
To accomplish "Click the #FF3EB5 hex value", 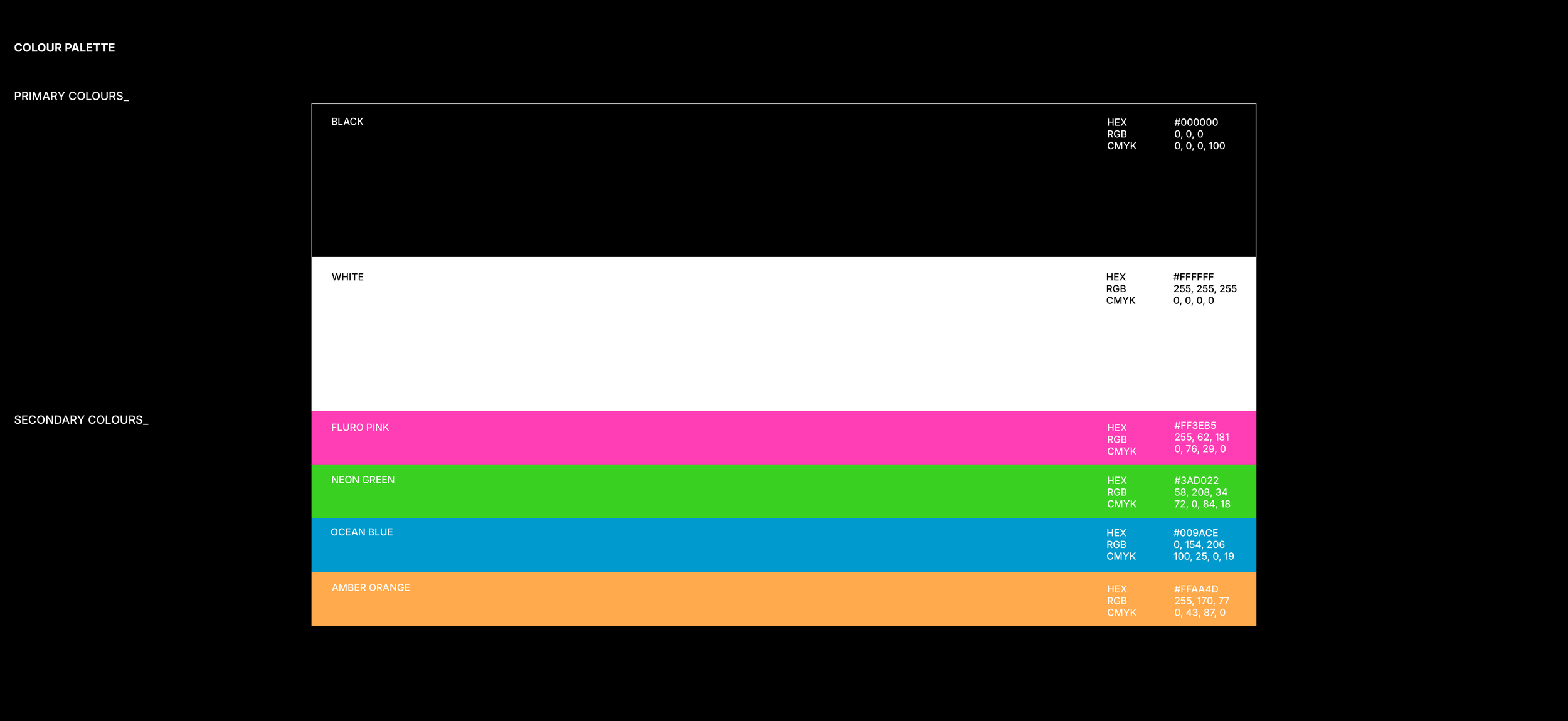I will pyautogui.click(x=1195, y=426).
